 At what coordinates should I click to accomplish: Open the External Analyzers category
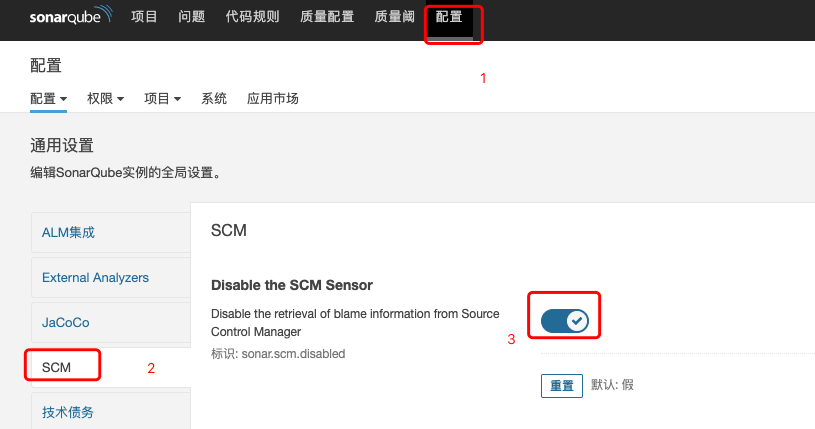pos(95,277)
